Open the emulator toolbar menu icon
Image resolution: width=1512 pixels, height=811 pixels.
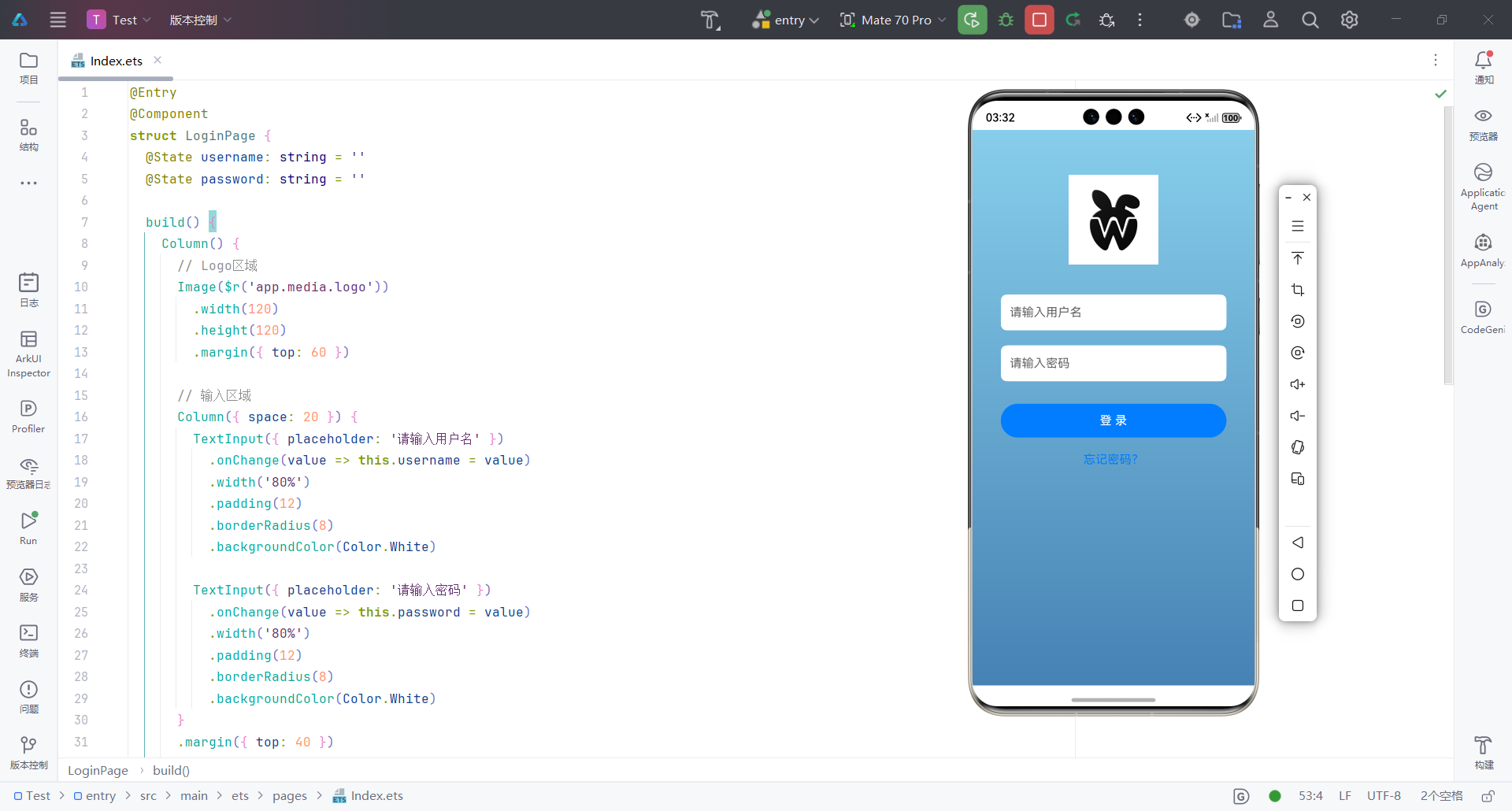point(1298,226)
